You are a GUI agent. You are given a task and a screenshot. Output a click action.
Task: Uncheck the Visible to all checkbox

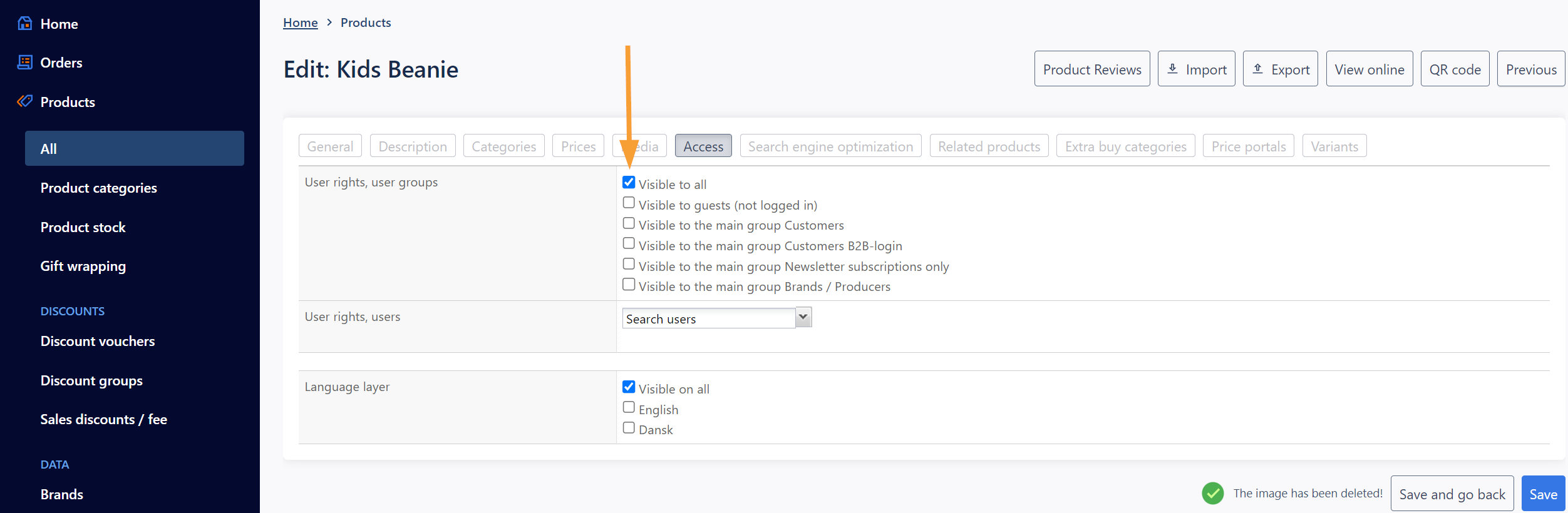629,182
